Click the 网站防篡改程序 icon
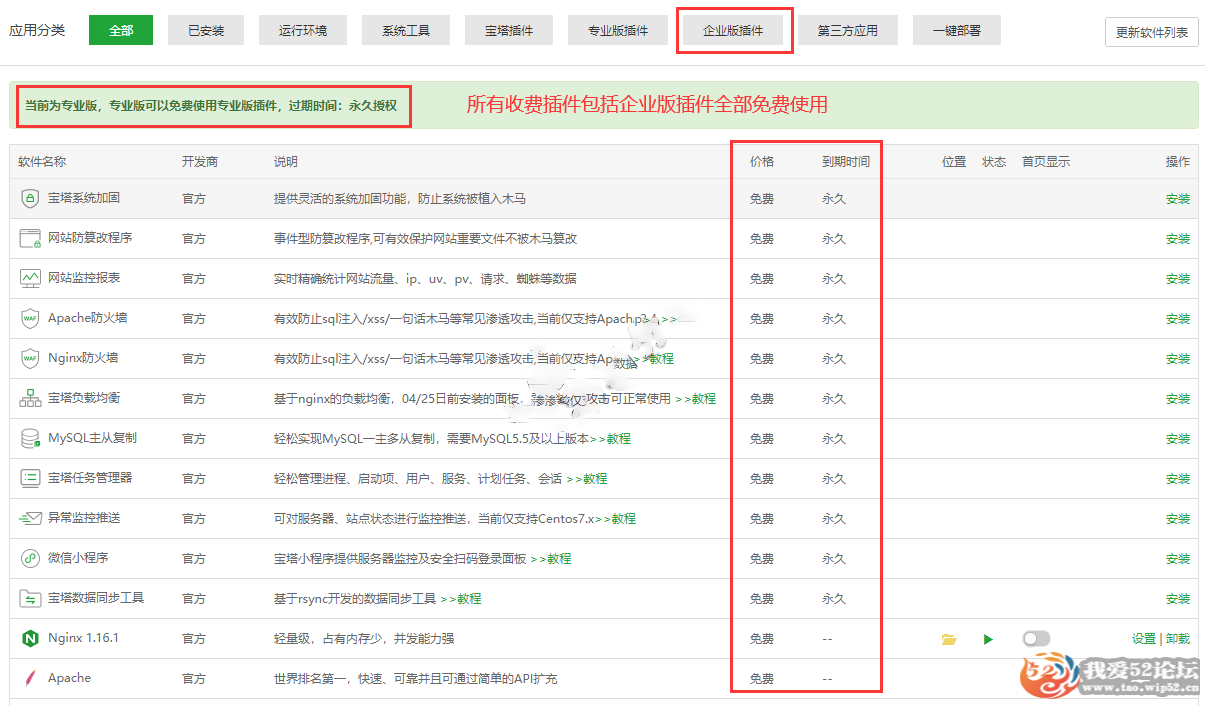Viewport: 1205px width, 706px height. point(30,239)
